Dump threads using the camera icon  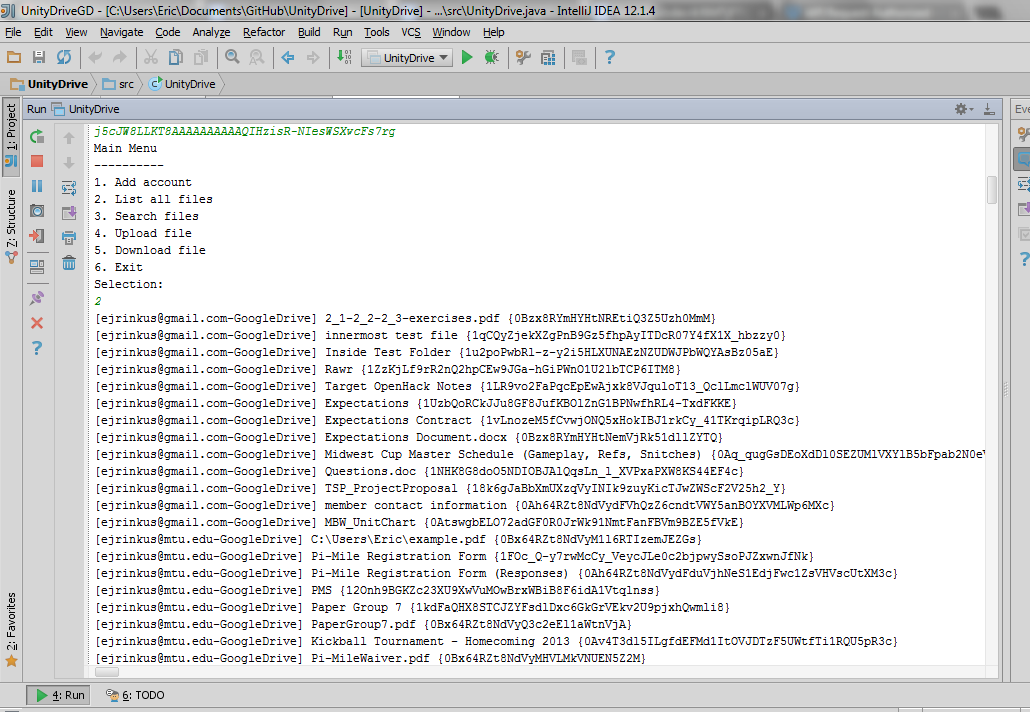[37, 211]
